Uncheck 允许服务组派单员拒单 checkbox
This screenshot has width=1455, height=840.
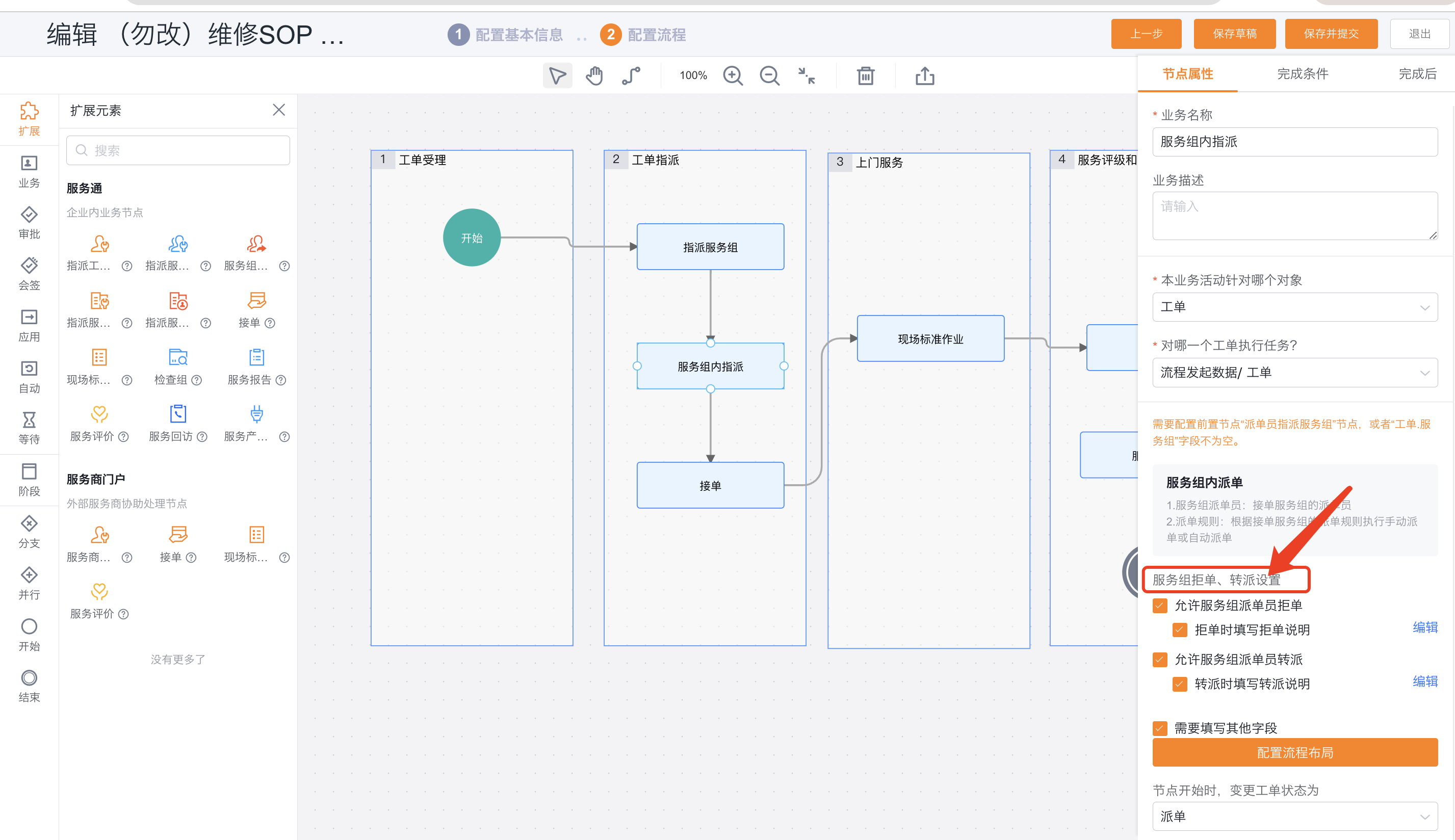(x=1160, y=605)
